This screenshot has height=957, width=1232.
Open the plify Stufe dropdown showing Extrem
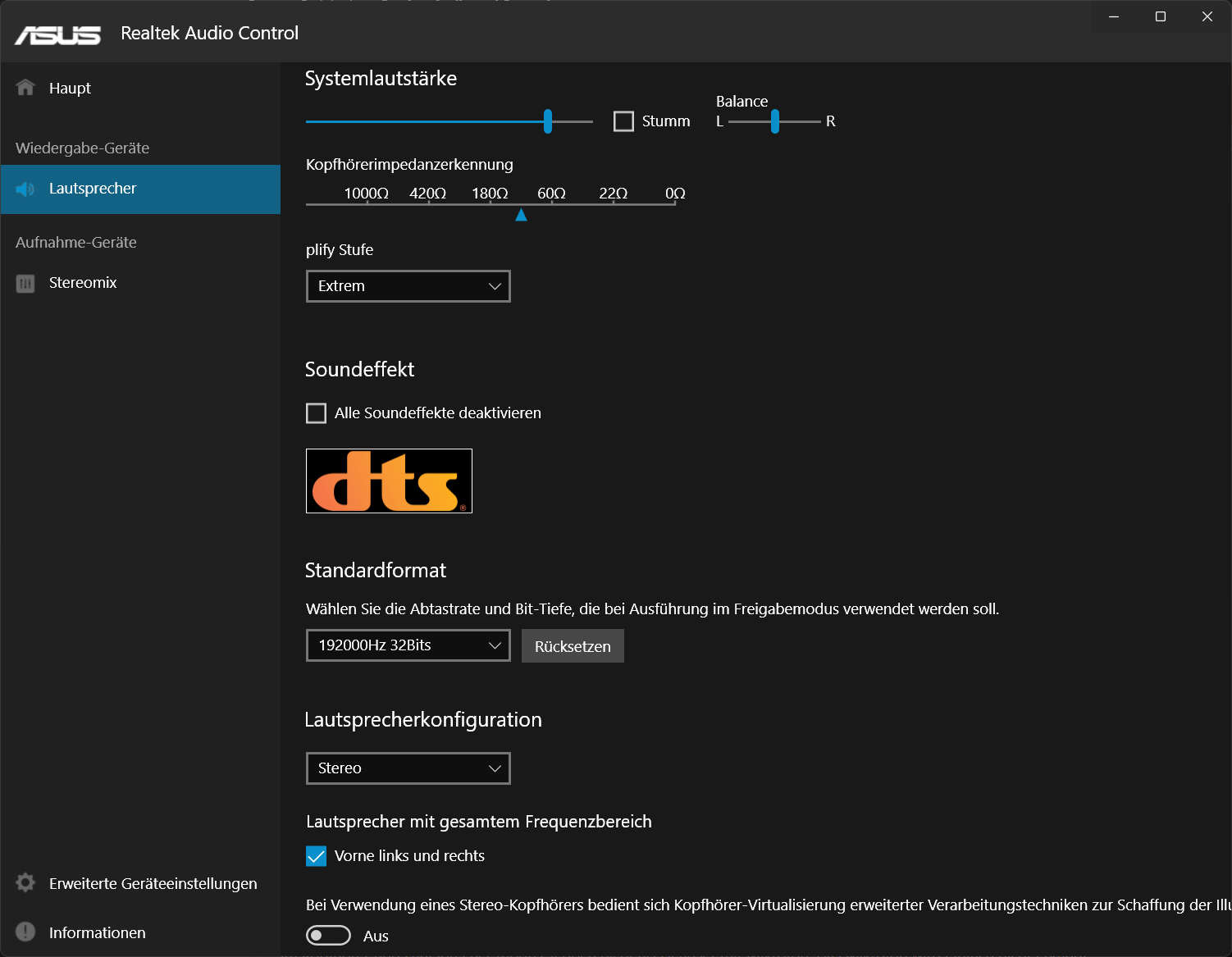coord(408,286)
